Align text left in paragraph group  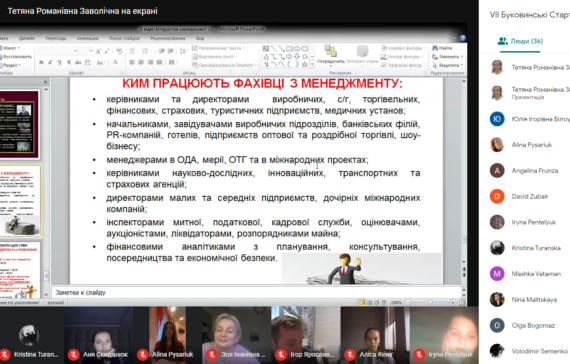(132, 62)
